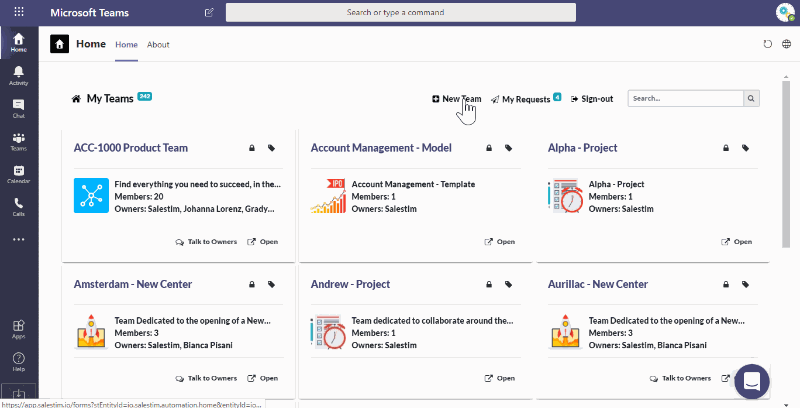Open Calendar from the left sidebar

[x=18, y=175]
